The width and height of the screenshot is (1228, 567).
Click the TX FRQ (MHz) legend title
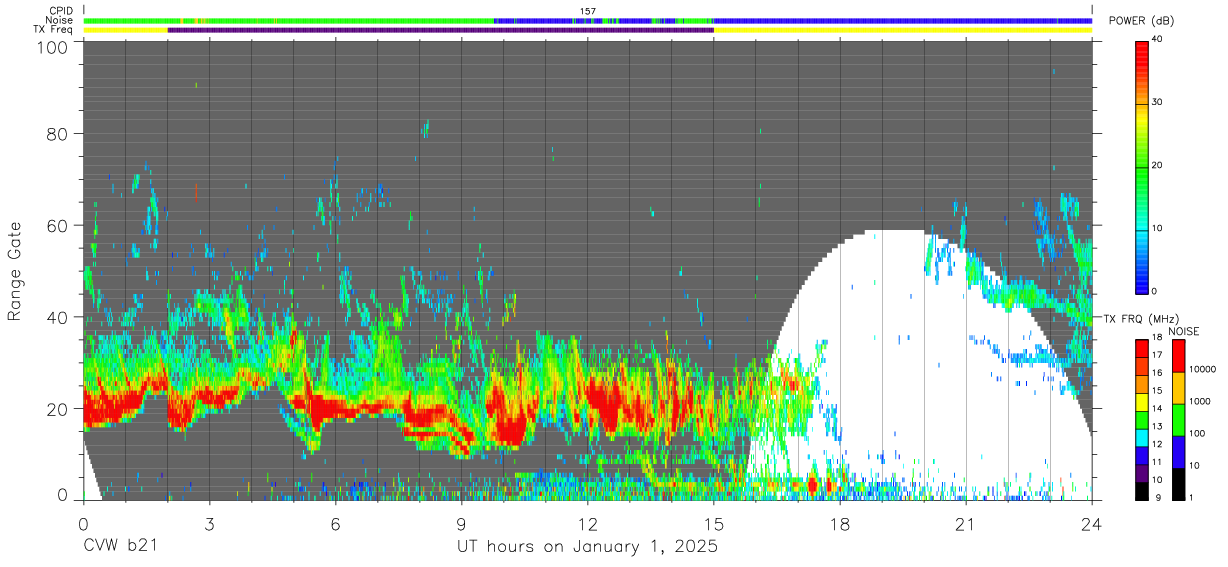(x=1140, y=319)
